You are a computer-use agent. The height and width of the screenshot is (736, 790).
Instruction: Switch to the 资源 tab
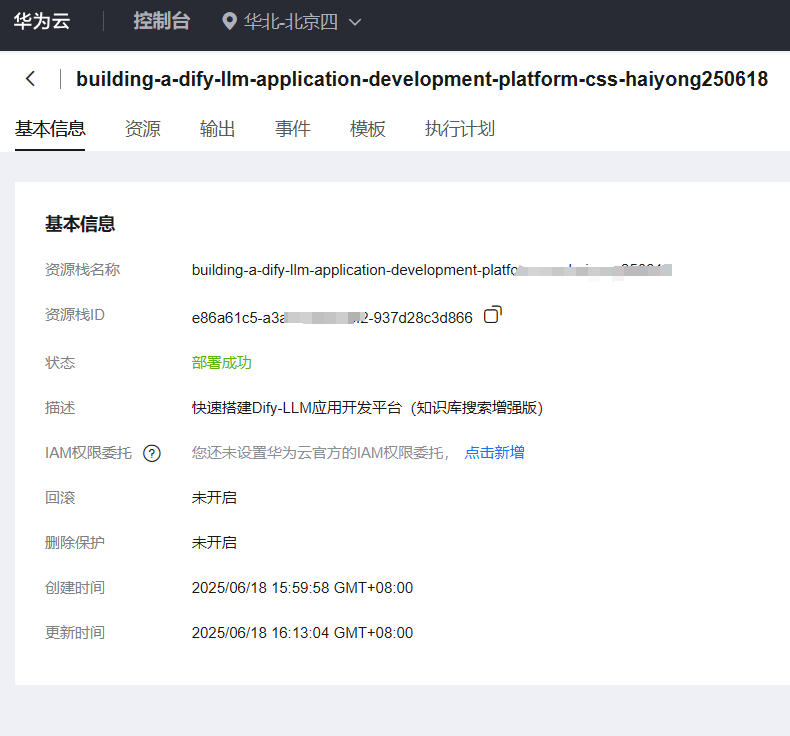(142, 129)
